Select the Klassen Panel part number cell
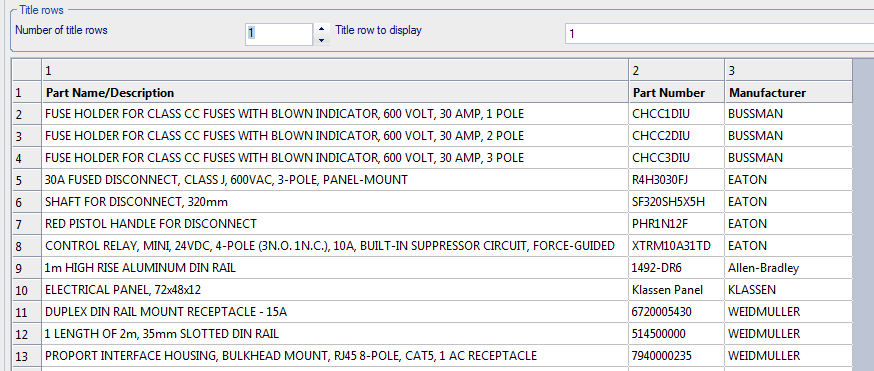The height and width of the screenshot is (371, 874). pos(677,290)
